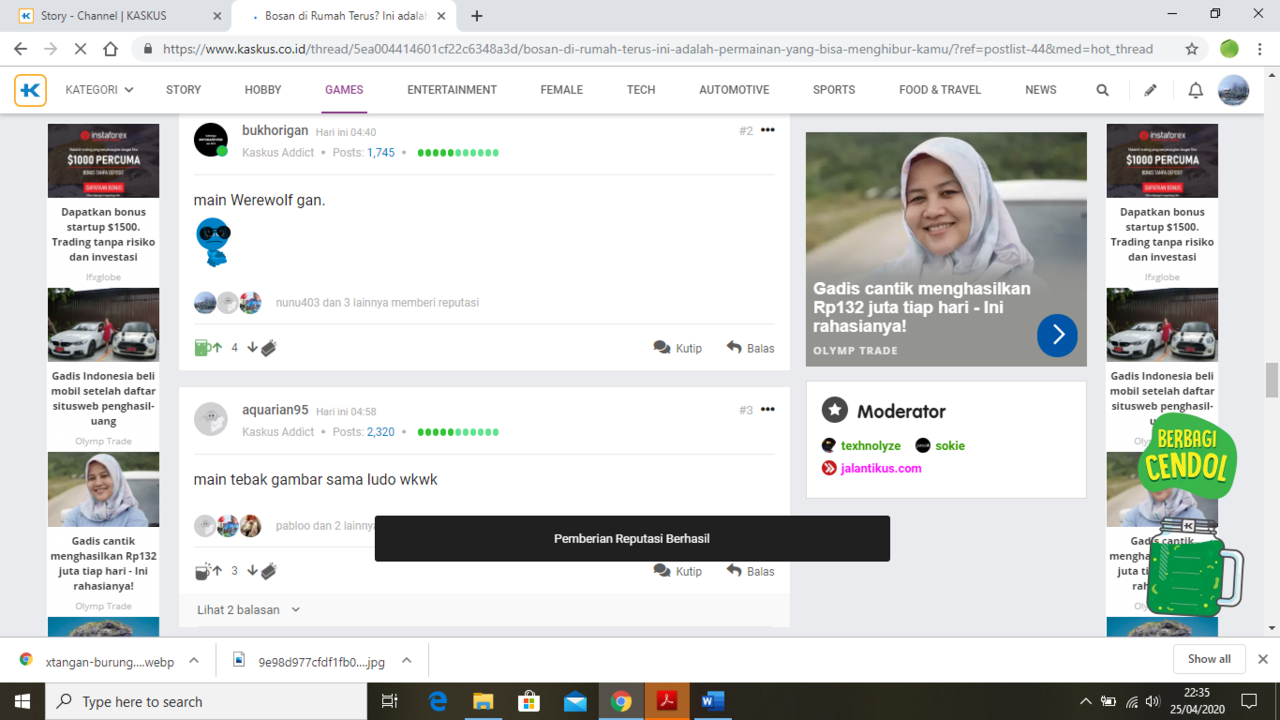This screenshot has width=1280, height=720.
Task: Close the downloads bar
Action: (1262, 659)
